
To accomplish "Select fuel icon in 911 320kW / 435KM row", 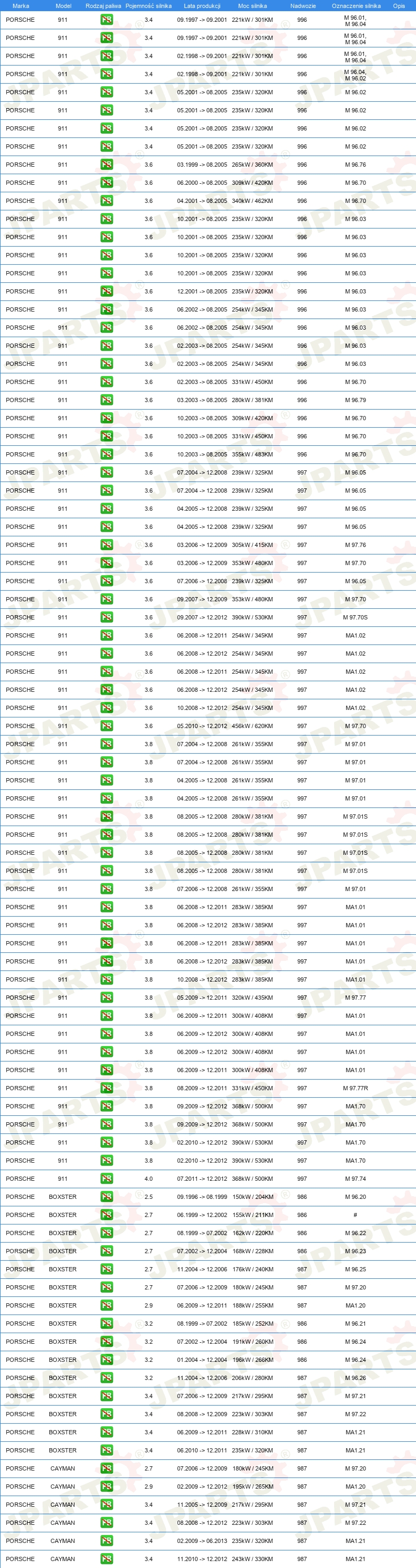I will [x=106, y=997].
